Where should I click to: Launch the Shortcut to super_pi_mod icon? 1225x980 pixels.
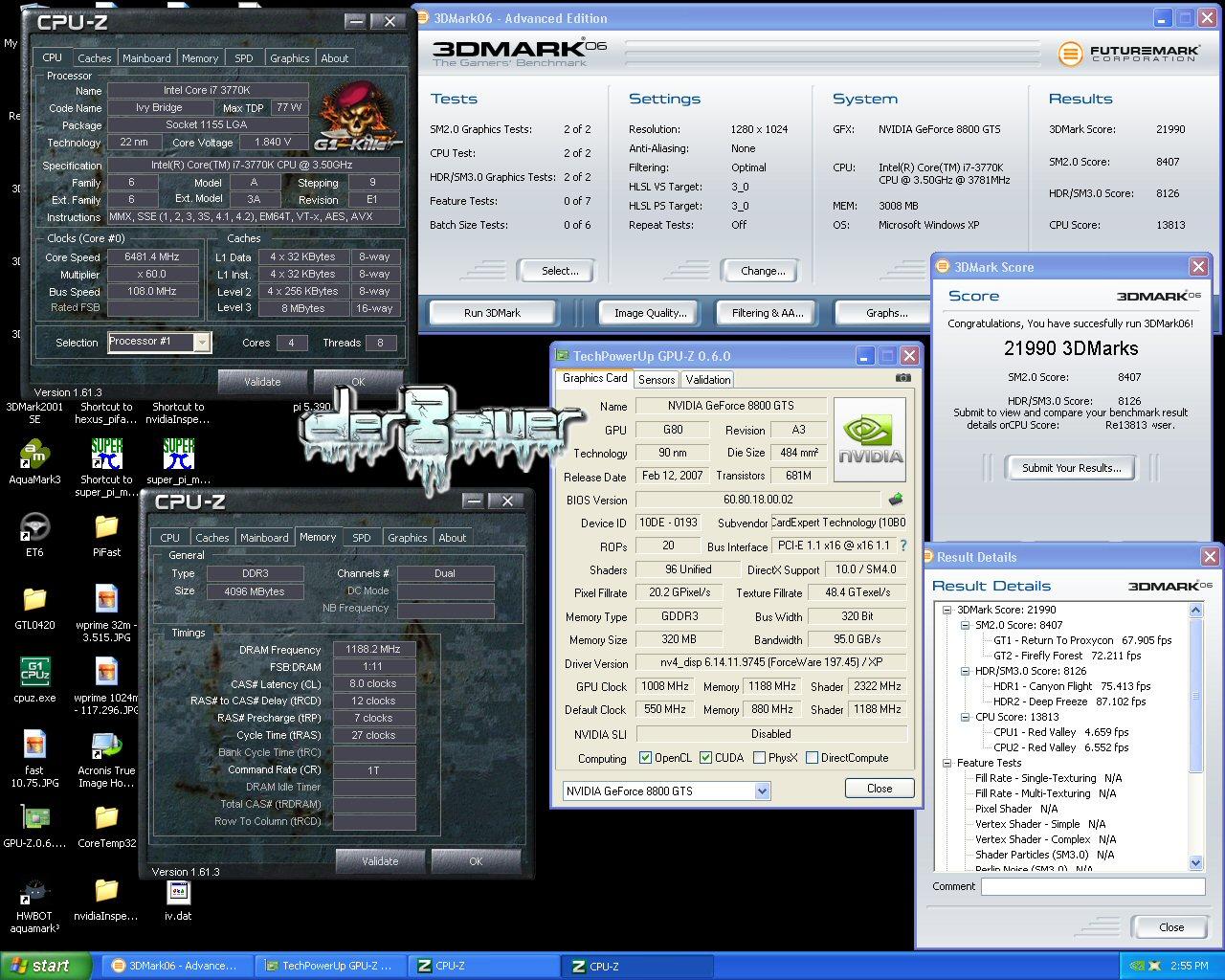pyautogui.click(x=106, y=455)
